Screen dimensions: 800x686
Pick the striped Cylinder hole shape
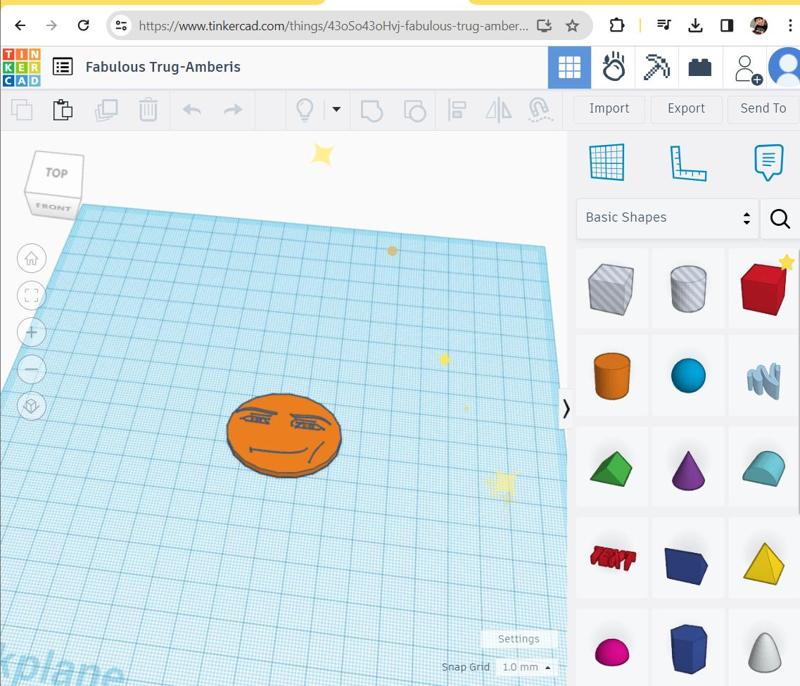(688, 288)
